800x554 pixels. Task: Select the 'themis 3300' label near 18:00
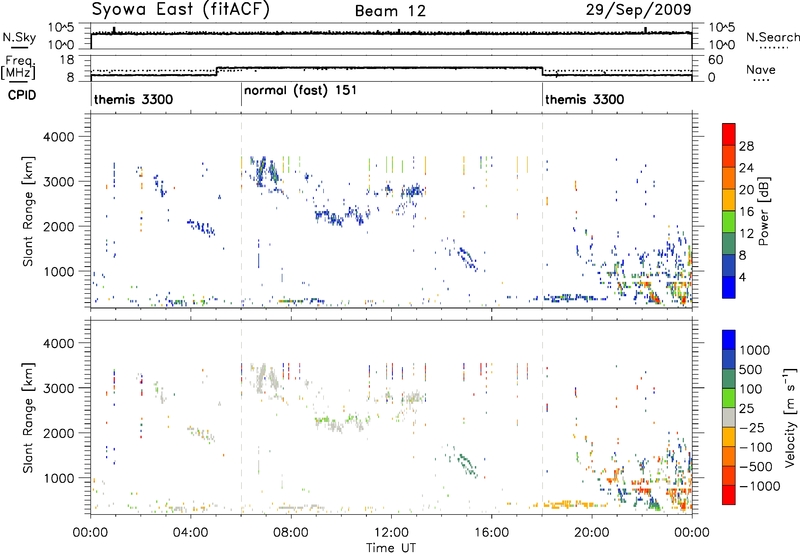[x=584, y=99]
